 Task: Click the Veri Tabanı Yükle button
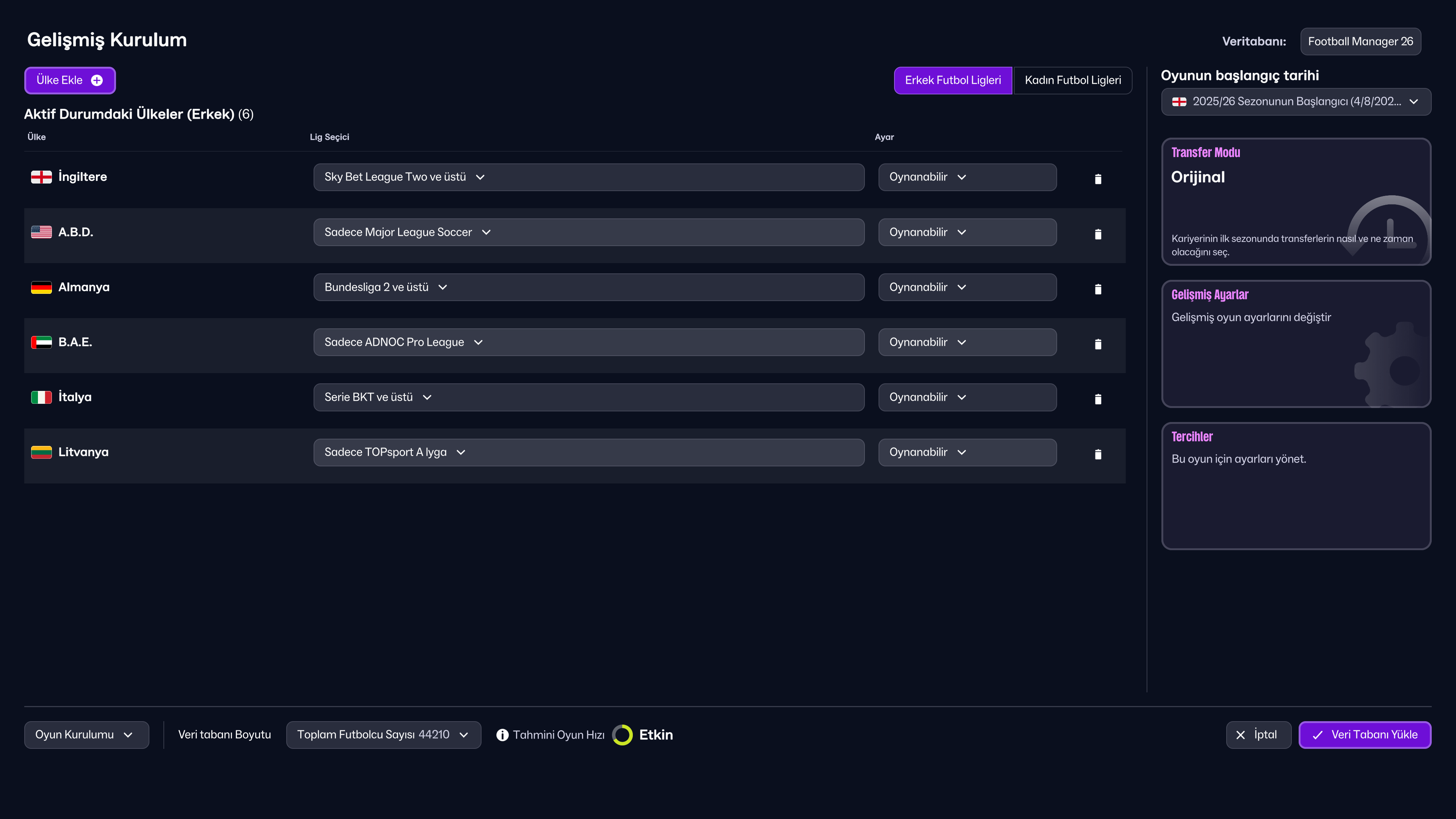coord(1365,735)
